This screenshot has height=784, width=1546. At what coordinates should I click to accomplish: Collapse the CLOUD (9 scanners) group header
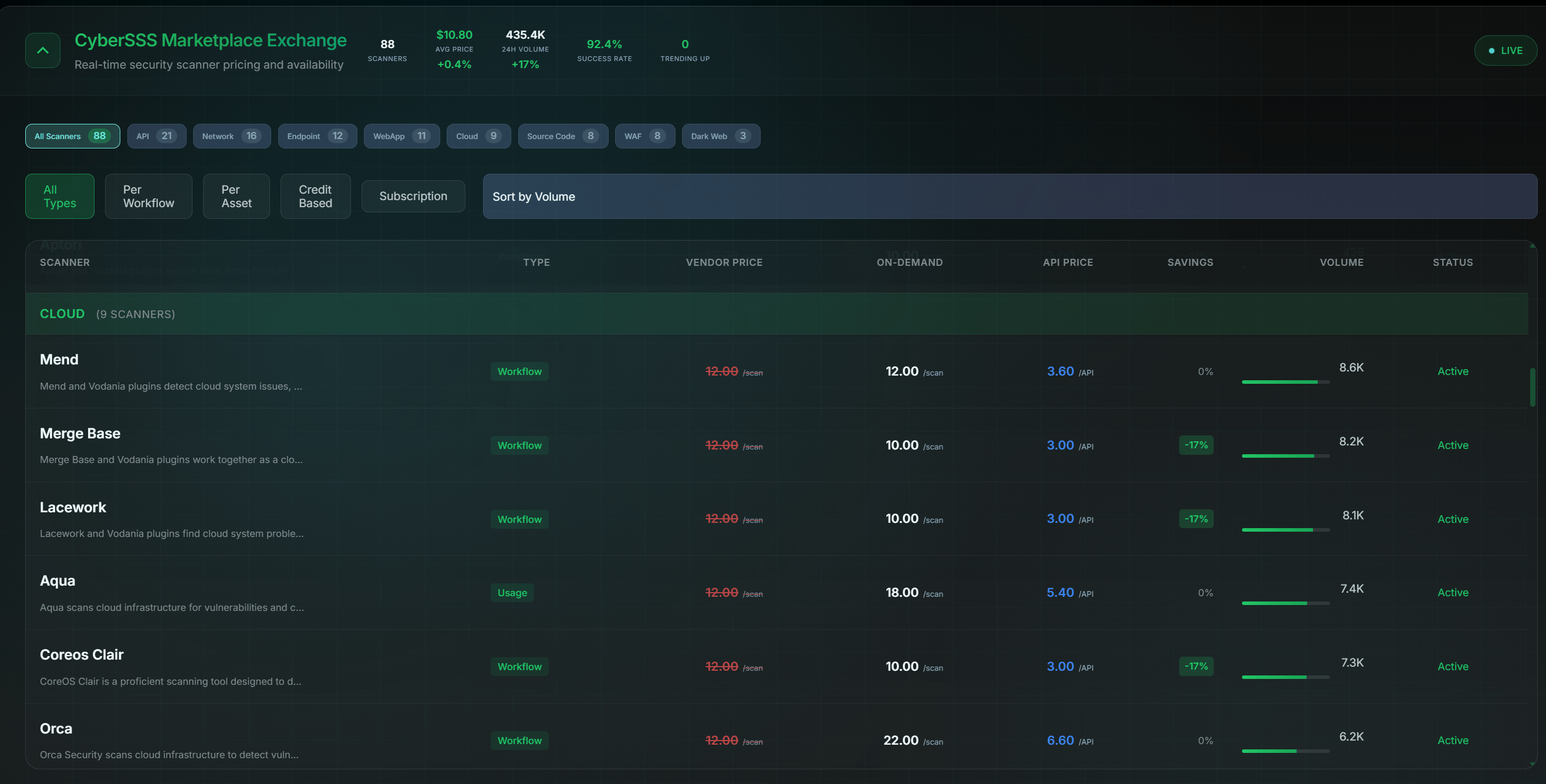[x=777, y=314]
